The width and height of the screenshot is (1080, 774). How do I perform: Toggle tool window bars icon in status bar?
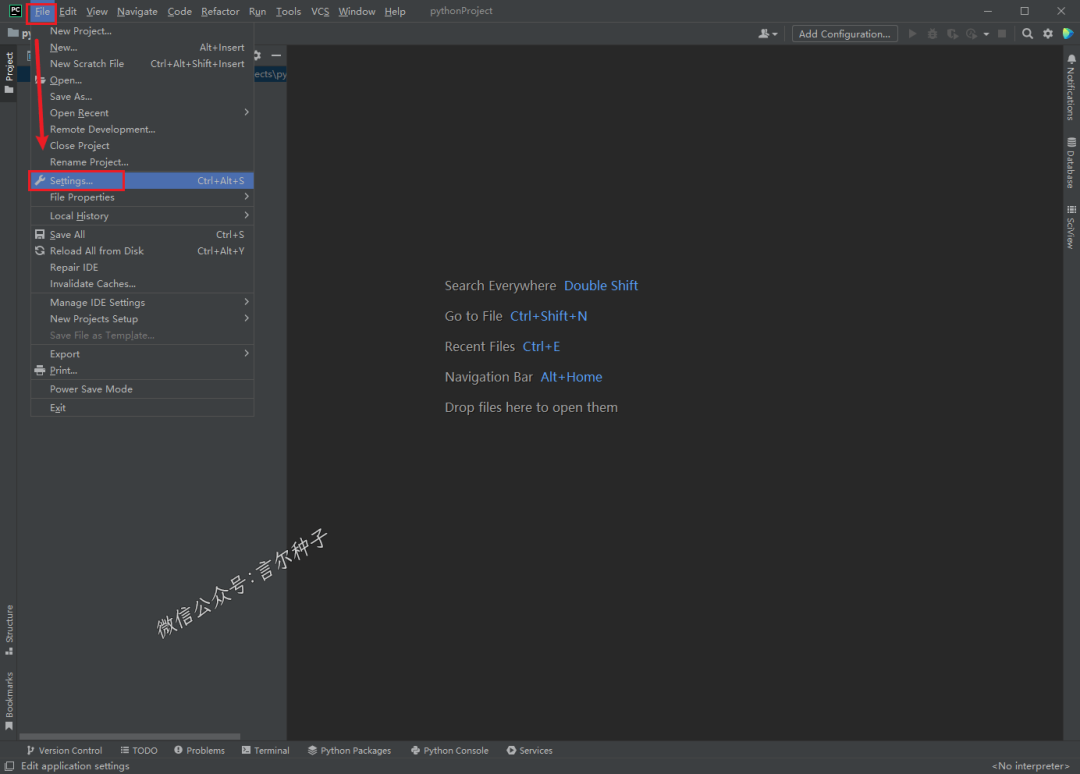click(9, 766)
